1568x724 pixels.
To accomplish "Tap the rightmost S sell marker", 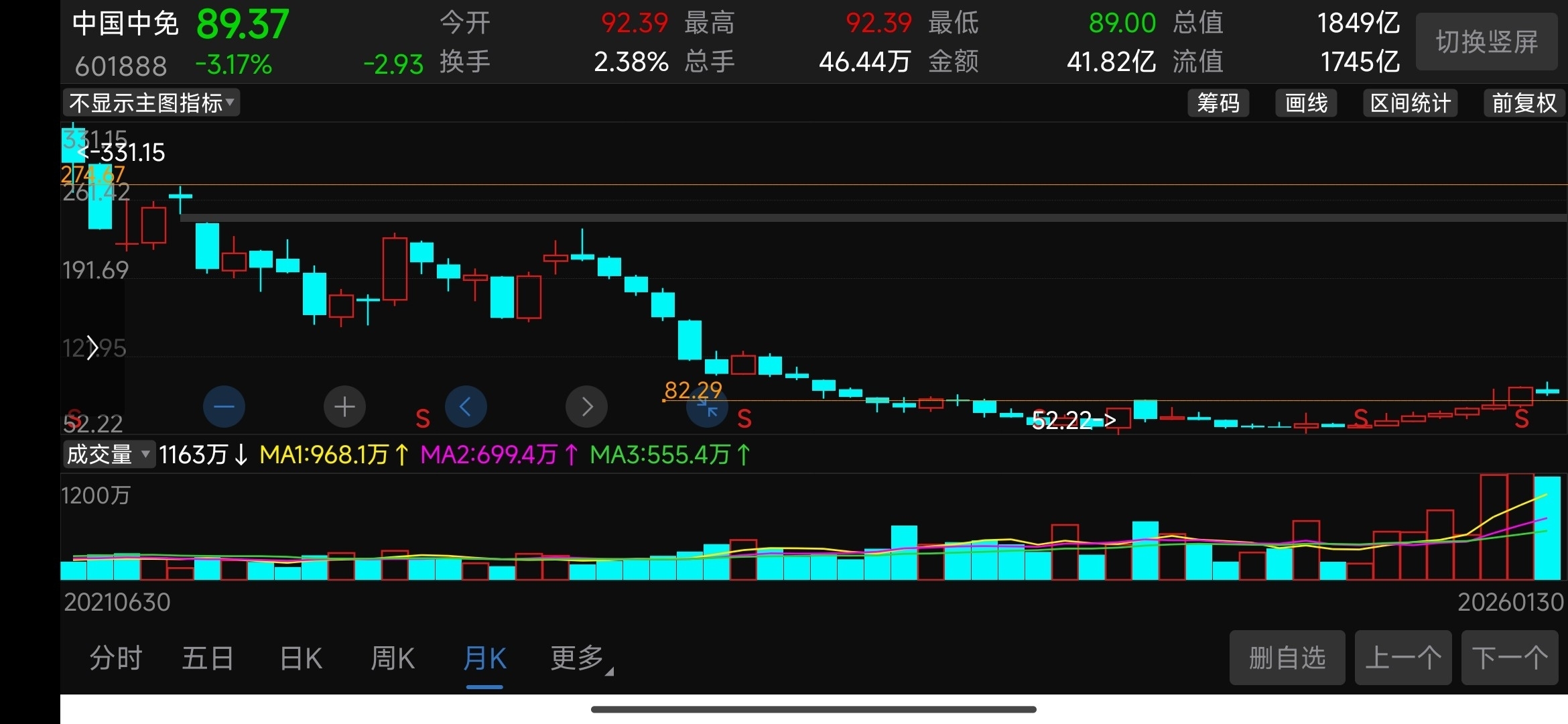I will (1522, 420).
